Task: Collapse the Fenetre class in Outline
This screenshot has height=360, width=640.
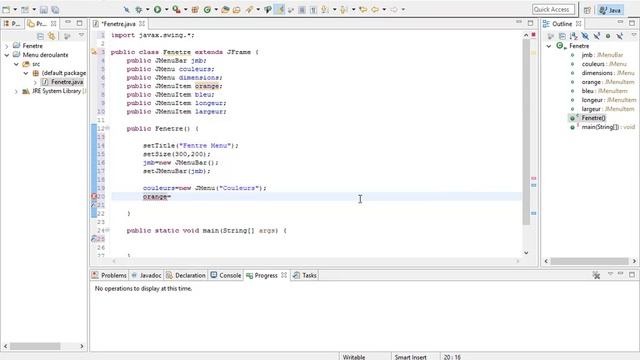Action: 549,46
